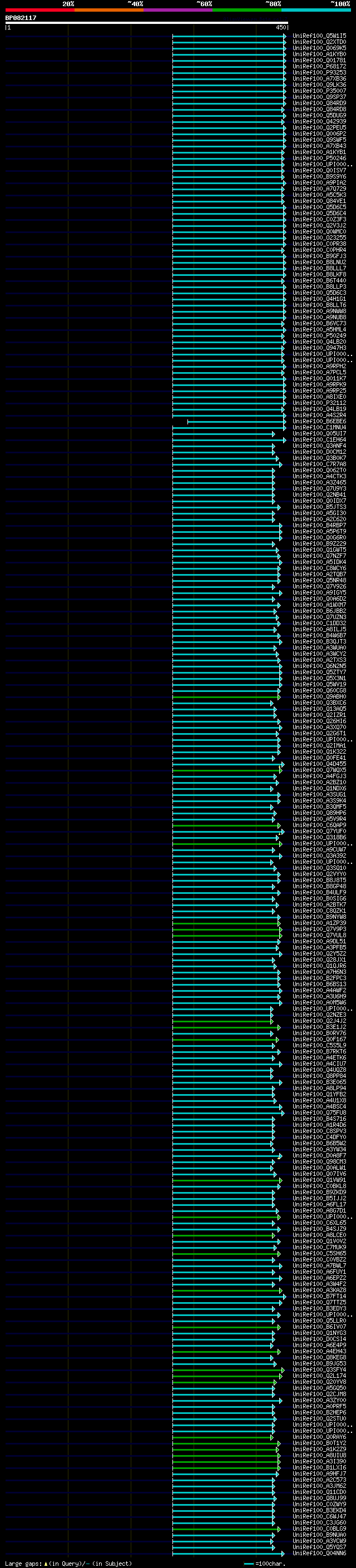Click the query name BP082117
Screen dimensions: 356x1568
(x=21, y=18)
